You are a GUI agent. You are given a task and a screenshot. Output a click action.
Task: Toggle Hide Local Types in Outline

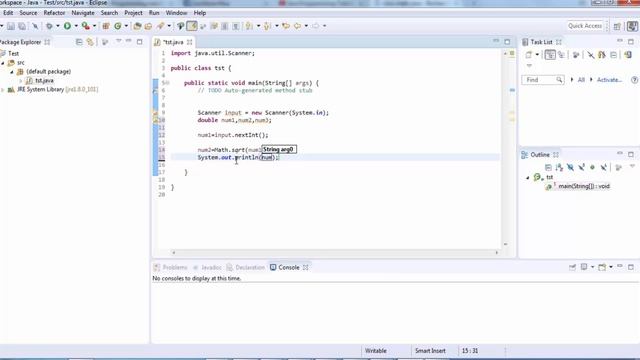coord(604,167)
